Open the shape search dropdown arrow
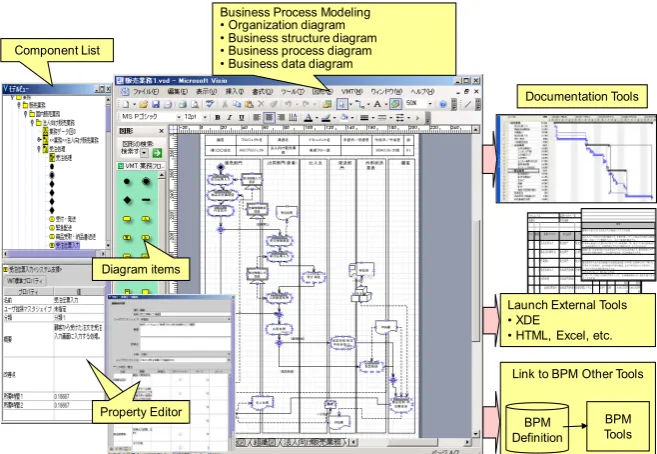 [x=144, y=153]
